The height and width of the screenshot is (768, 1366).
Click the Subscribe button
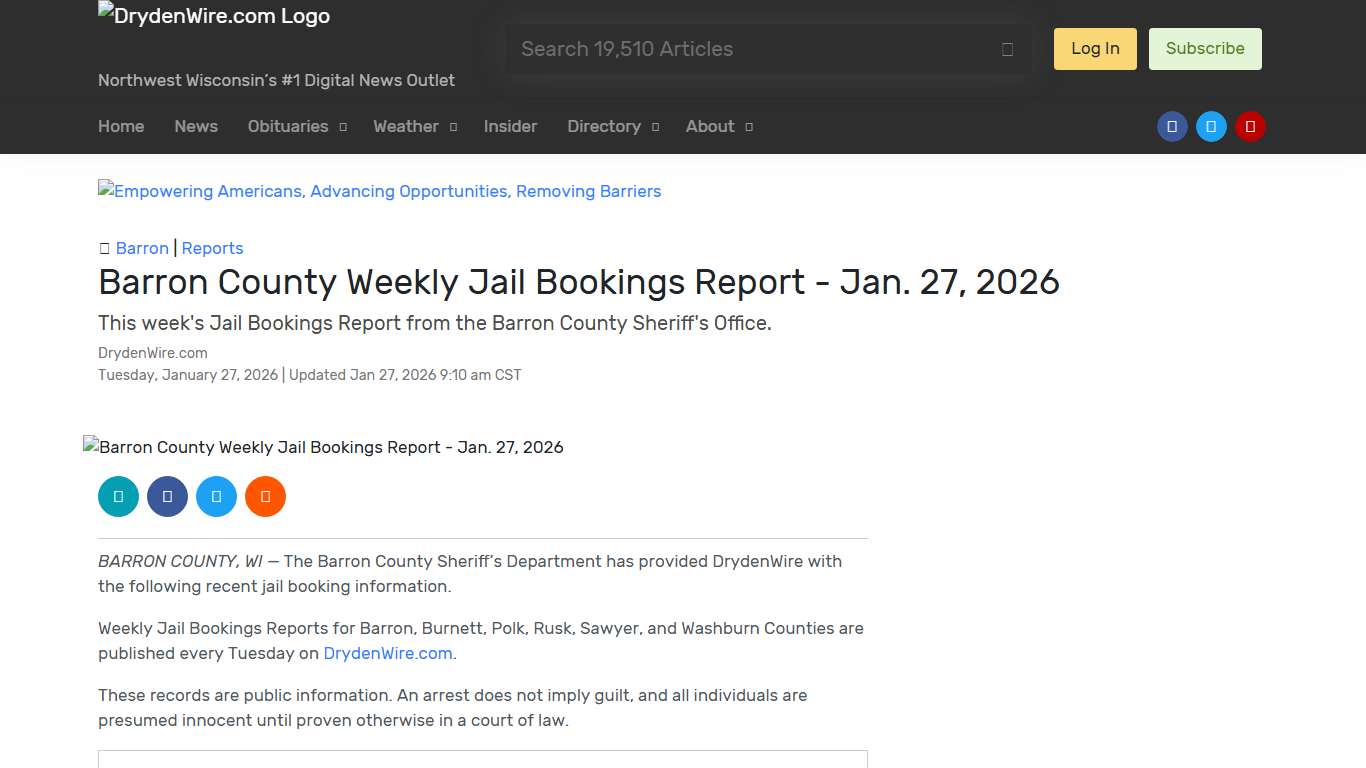(x=1205, y=48)
